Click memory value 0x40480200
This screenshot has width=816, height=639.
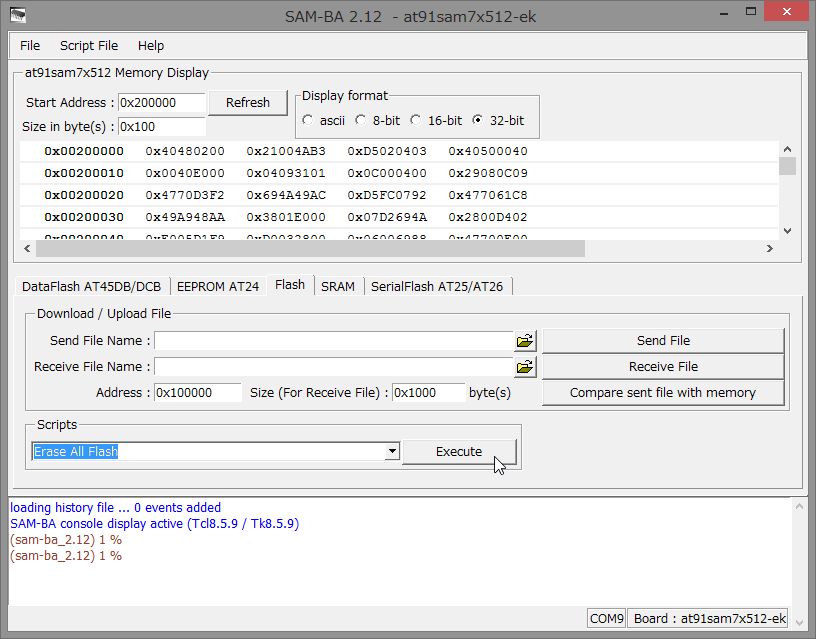[185, 151]
